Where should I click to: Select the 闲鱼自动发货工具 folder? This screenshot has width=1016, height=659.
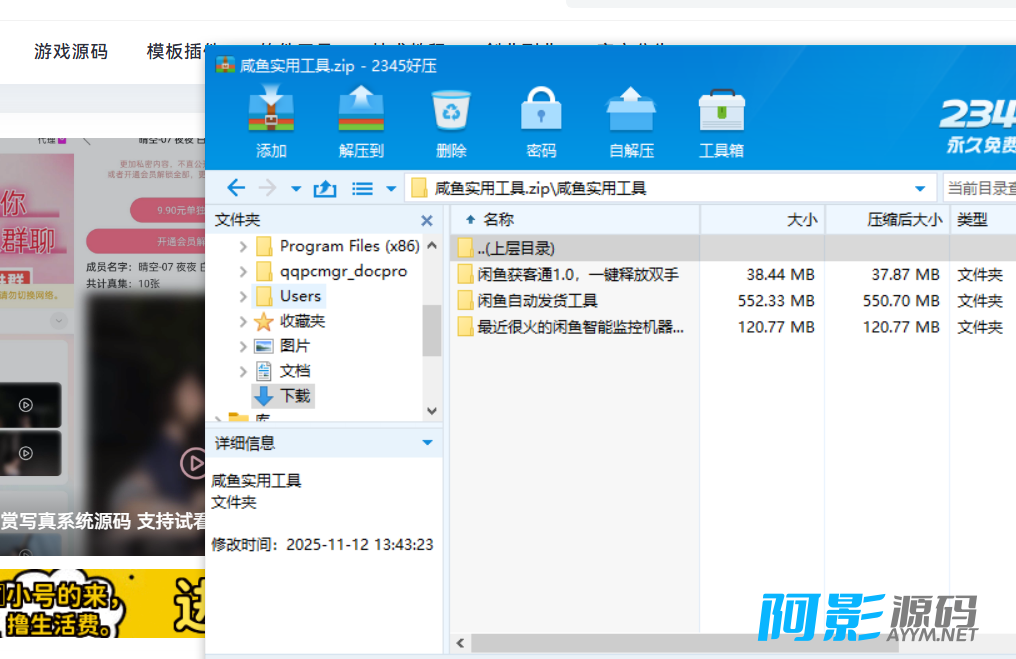(537, 301)
